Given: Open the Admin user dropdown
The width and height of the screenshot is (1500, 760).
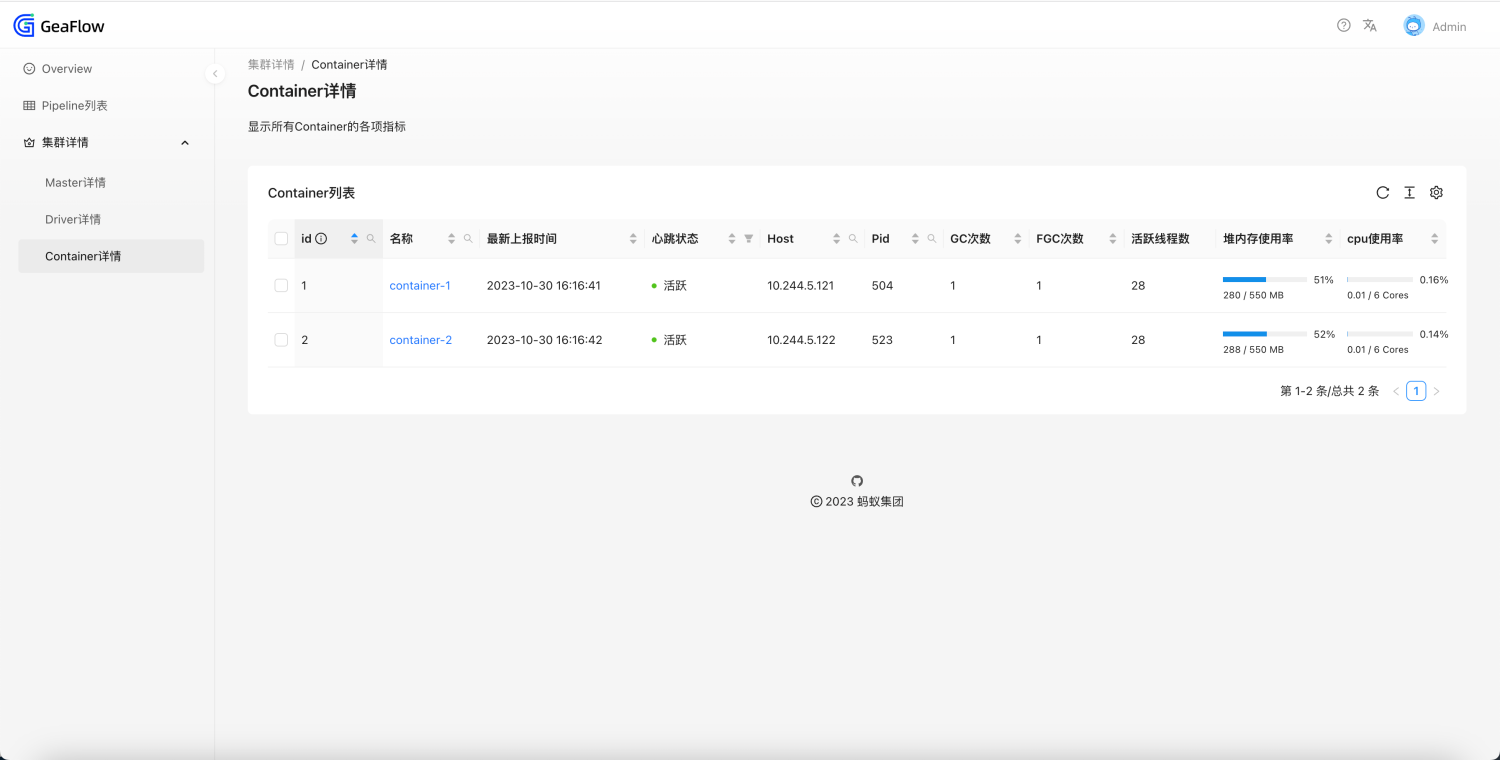Looking at the screenshot, I should 1435,27.
